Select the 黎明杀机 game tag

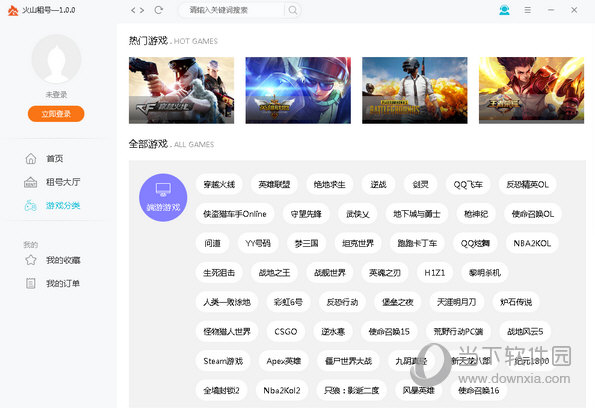[485, 273]
